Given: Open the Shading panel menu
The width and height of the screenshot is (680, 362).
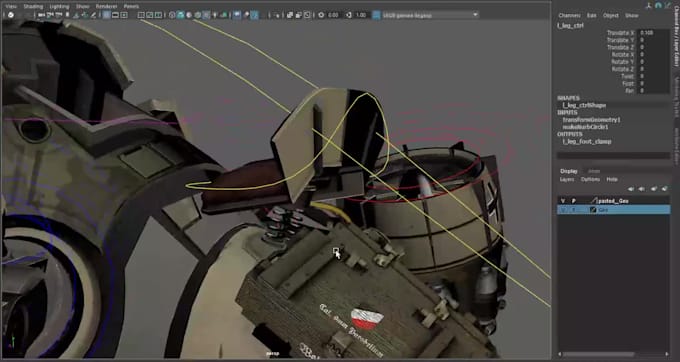Looking at the screenshot, I should pyautogui.click(x=33, y=6).
